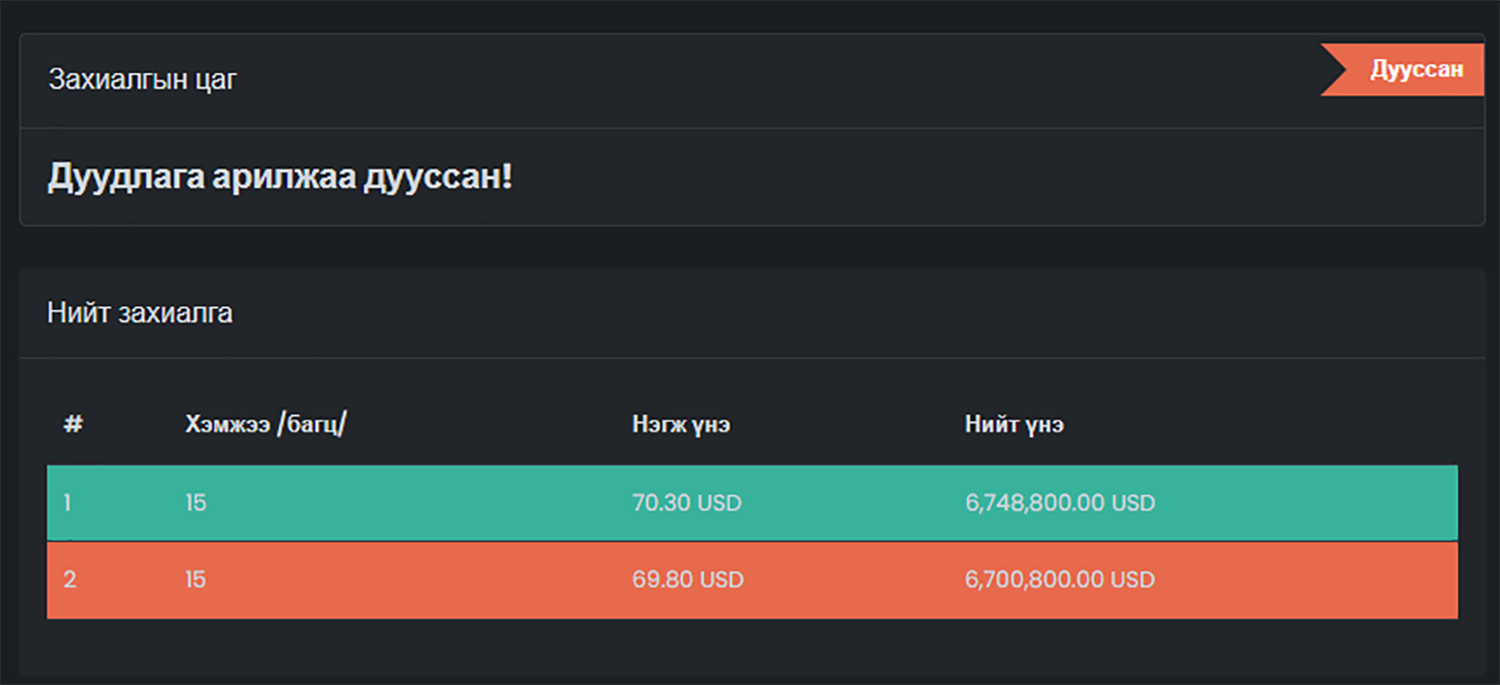The height and width of the screenshot is (685, 1500).
Task: Click the 70.30 unit price value
Action: (662, 503)
